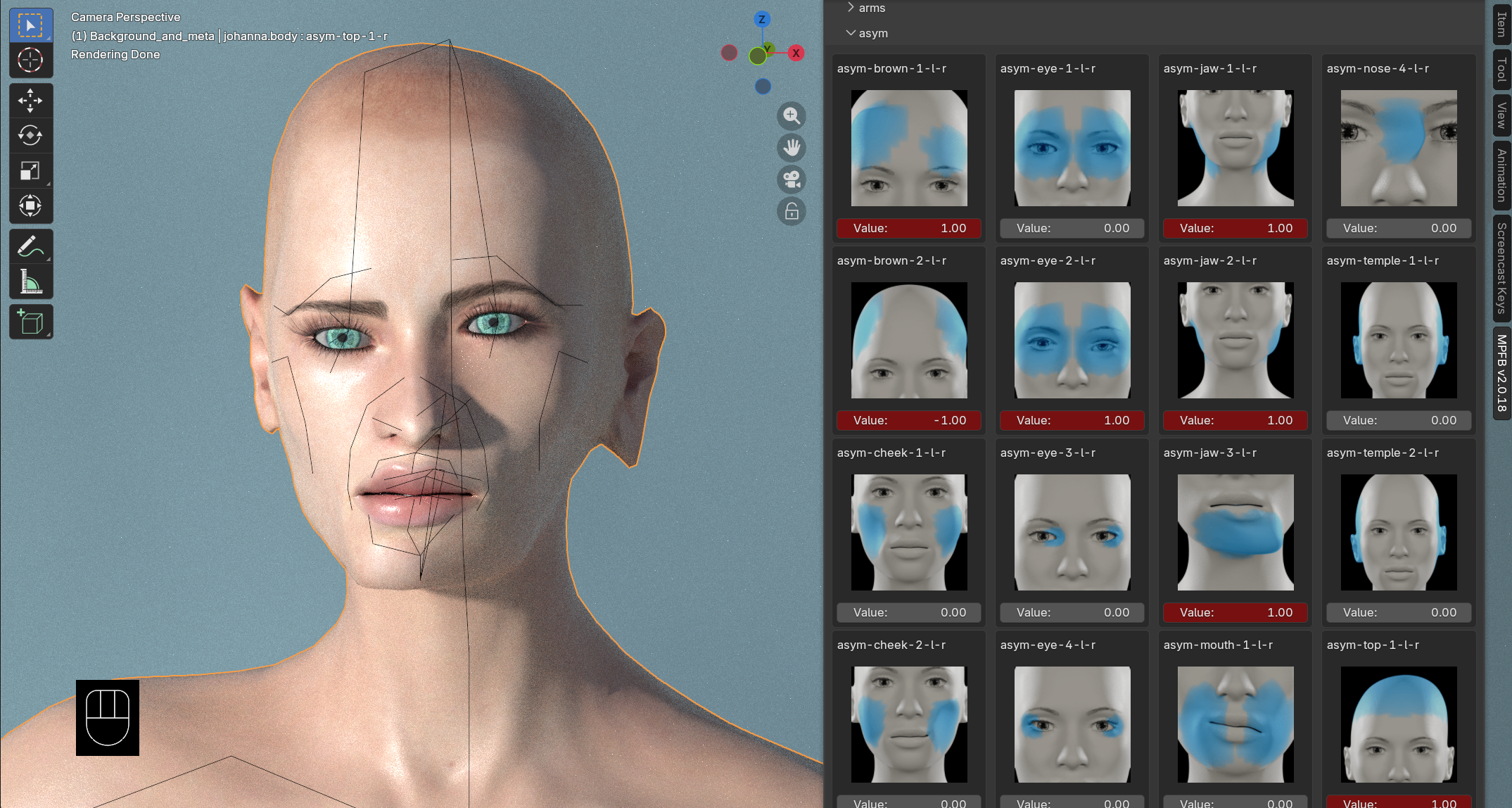The height and width of the screenshot is (808, 1512).
Task: Click asym-temple-1-l-r value field
Action: [1399, 420]
